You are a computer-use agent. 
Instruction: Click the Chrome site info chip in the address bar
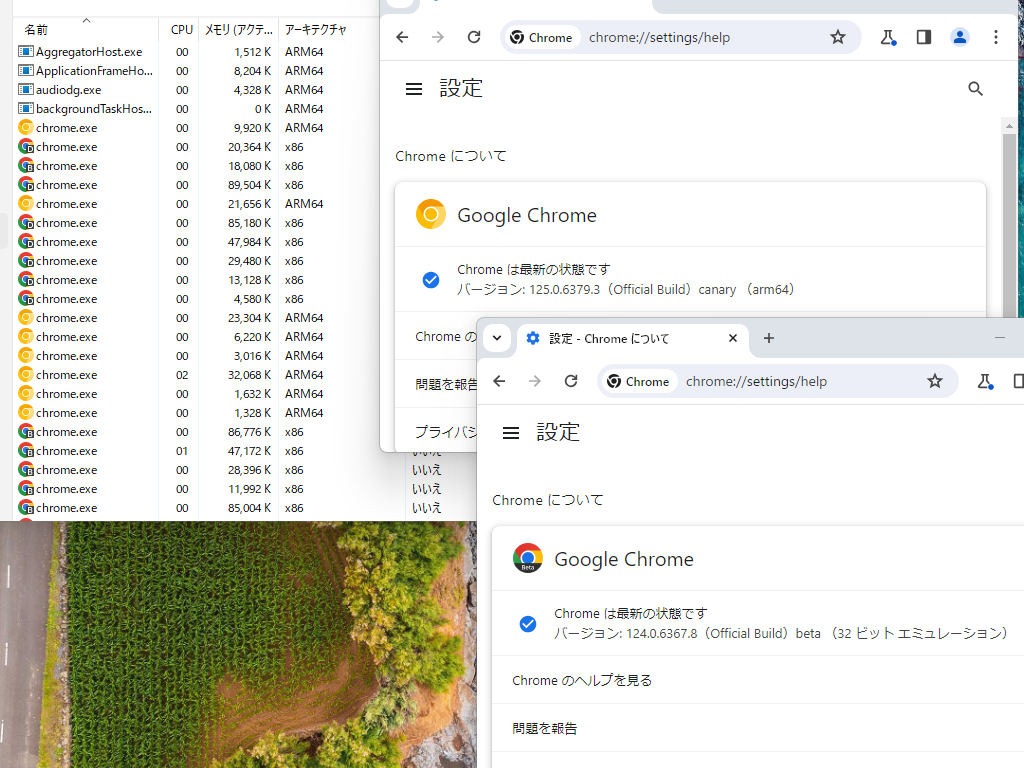point(541,37)
